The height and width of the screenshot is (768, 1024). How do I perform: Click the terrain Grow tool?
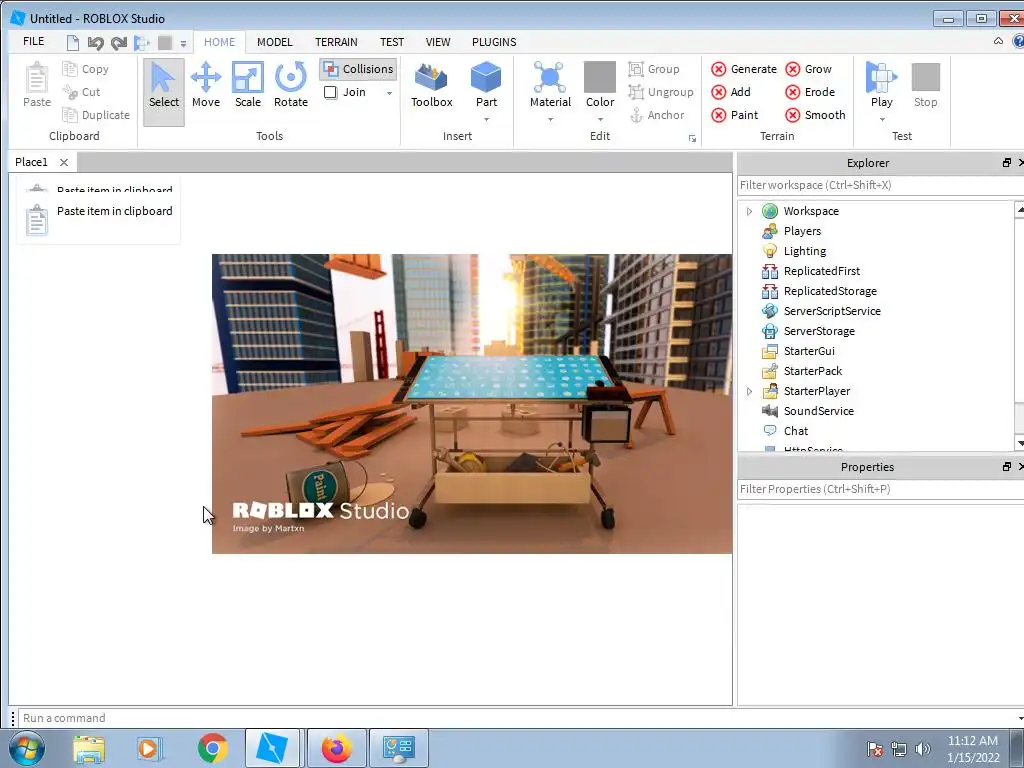click(808, 69)
